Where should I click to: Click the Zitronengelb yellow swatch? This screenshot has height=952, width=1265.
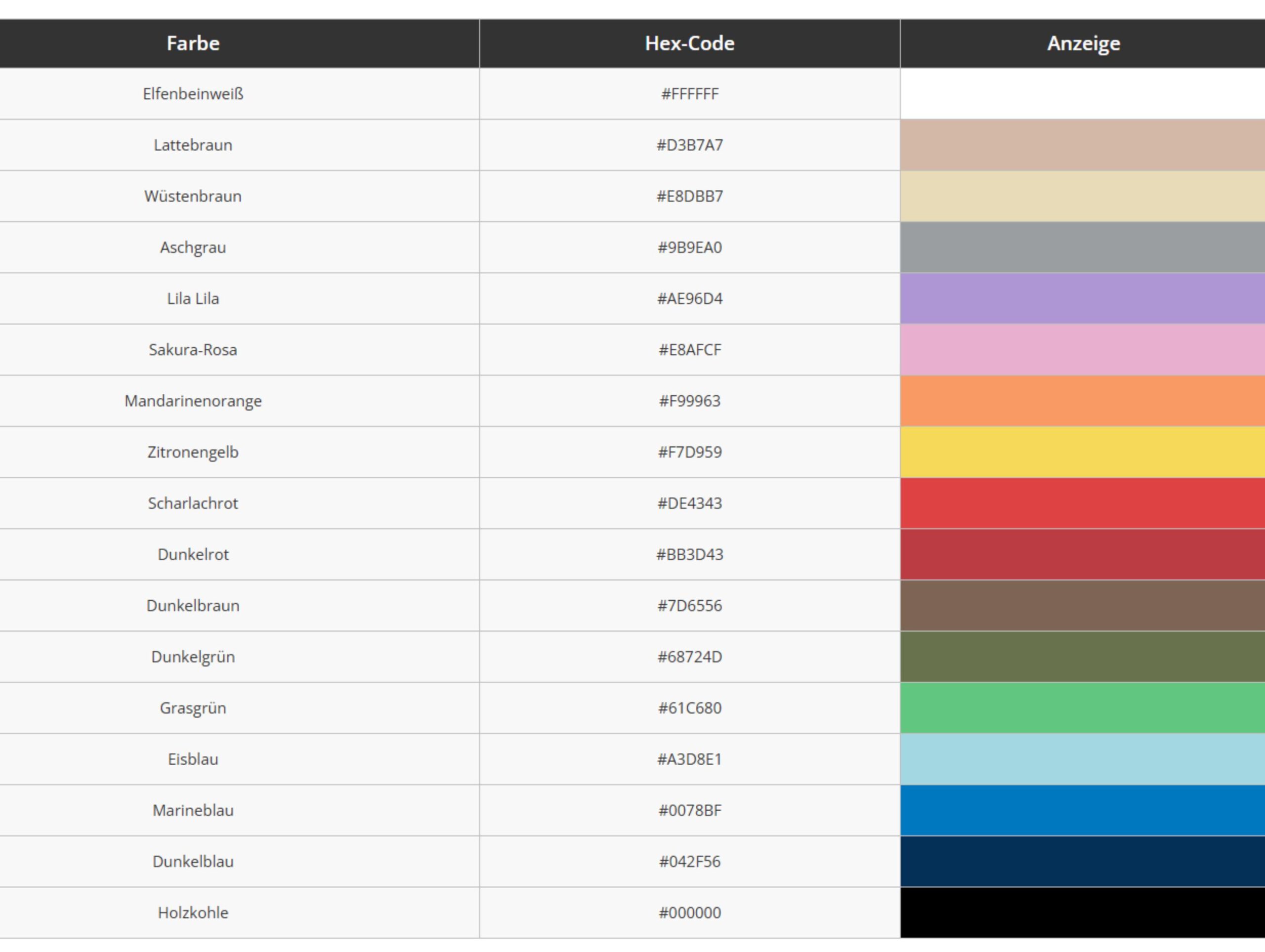pos(1082,452)
